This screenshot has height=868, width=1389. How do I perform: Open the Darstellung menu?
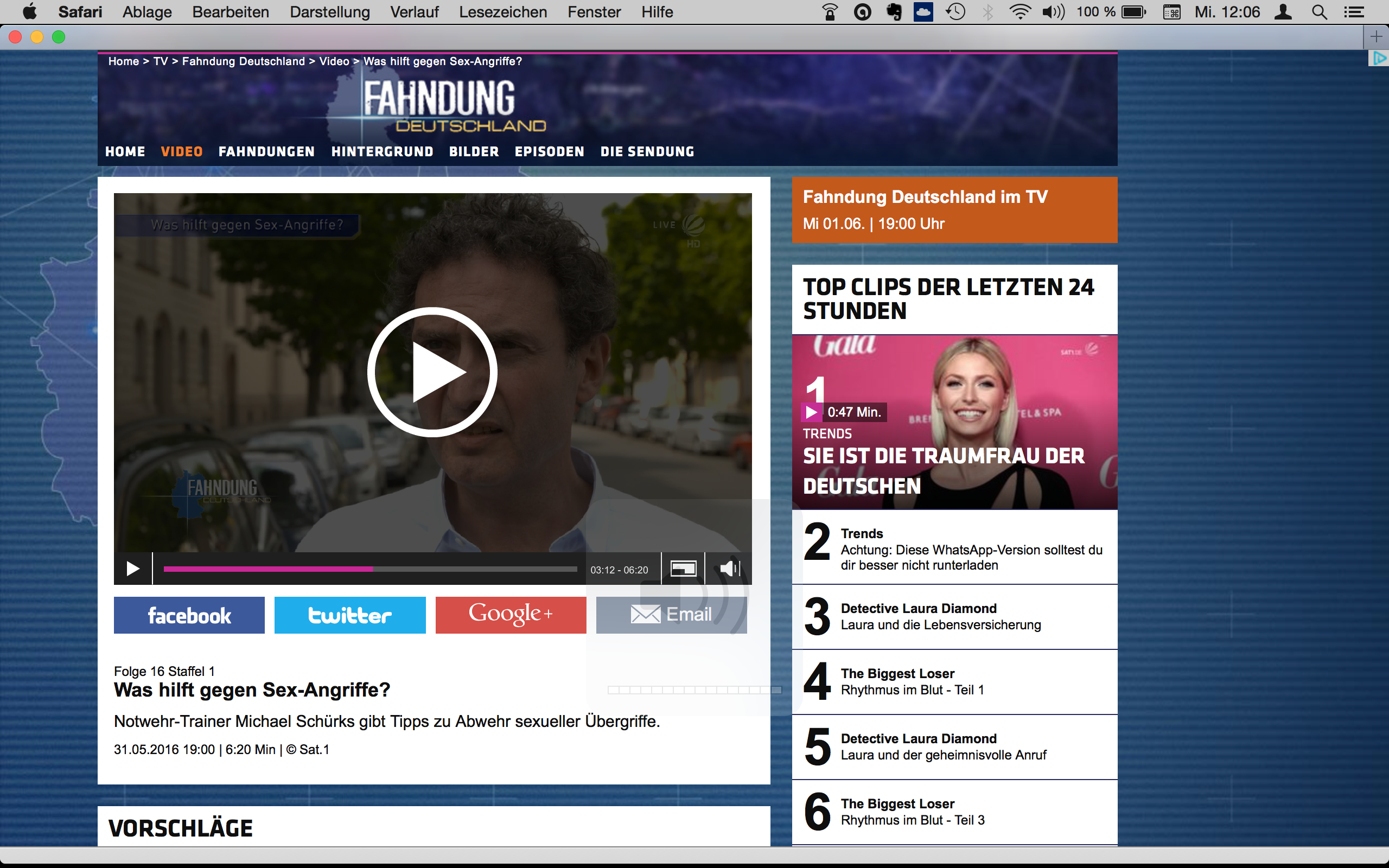tap(330, 12)
